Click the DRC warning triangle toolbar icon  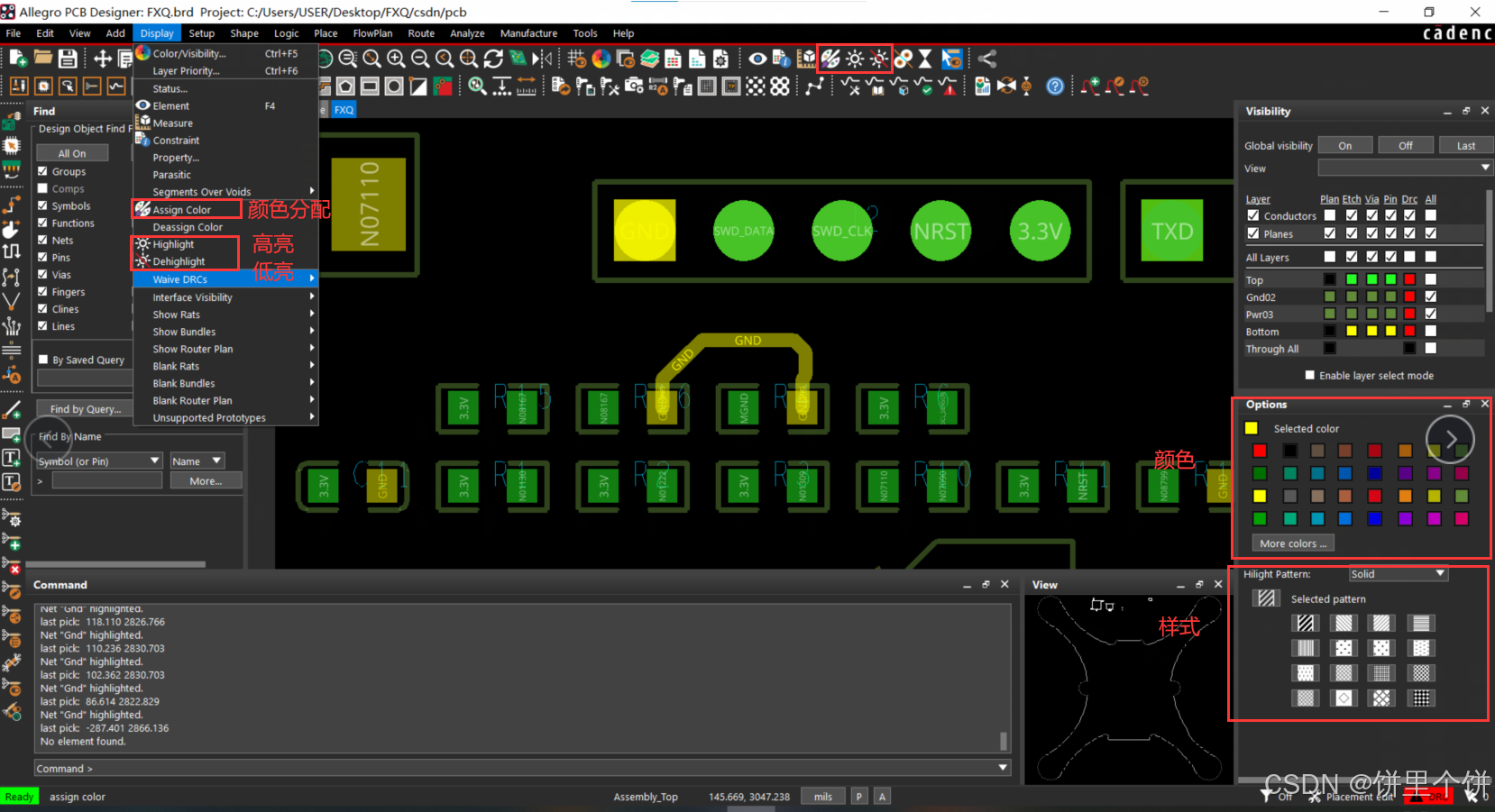(948, 86)
